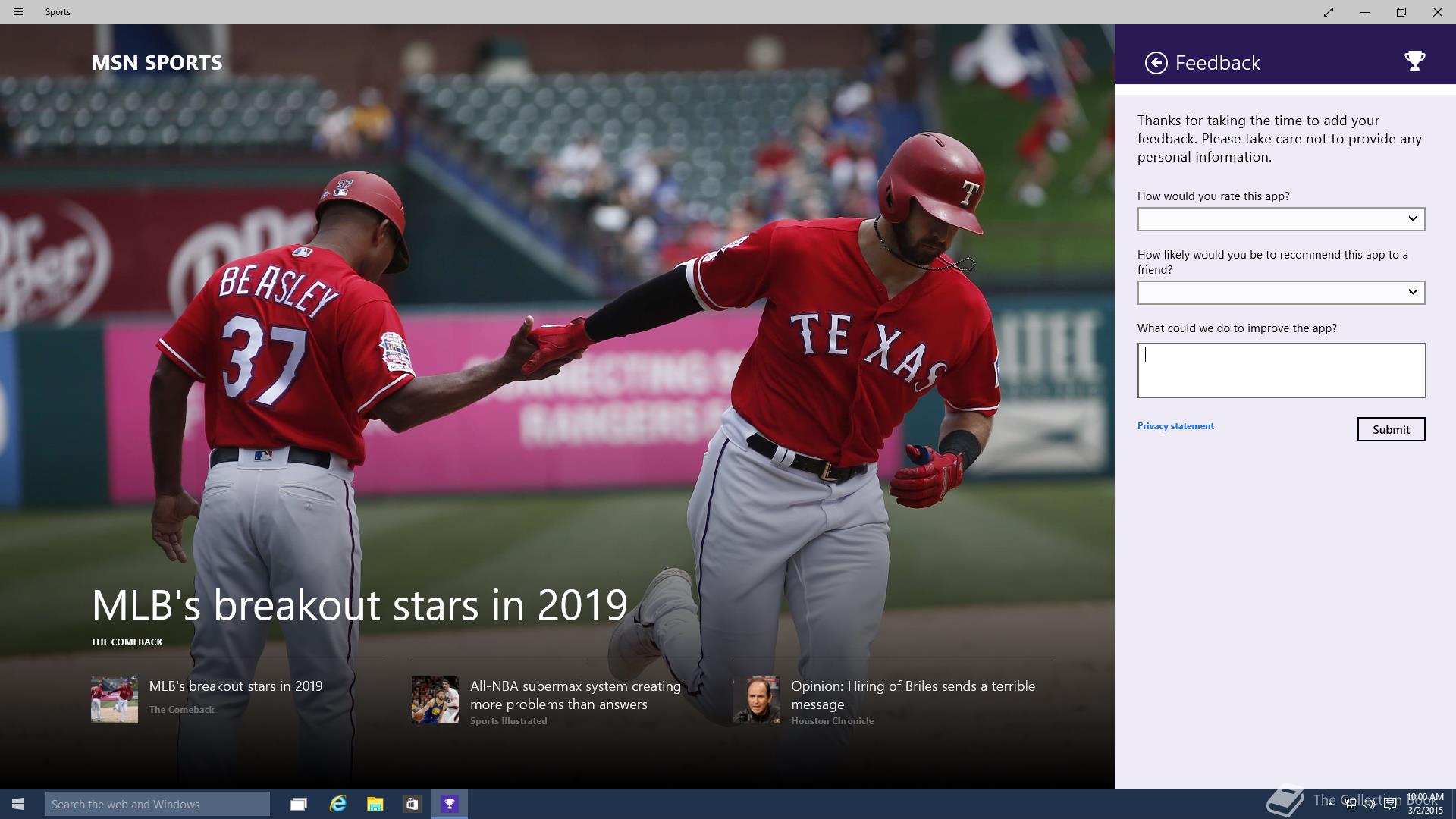Expand the 'recommend to a friend' dropdown
The height and width of the screenshot is (819, 1456).
pyautogui.click(x=1281, y=293)
